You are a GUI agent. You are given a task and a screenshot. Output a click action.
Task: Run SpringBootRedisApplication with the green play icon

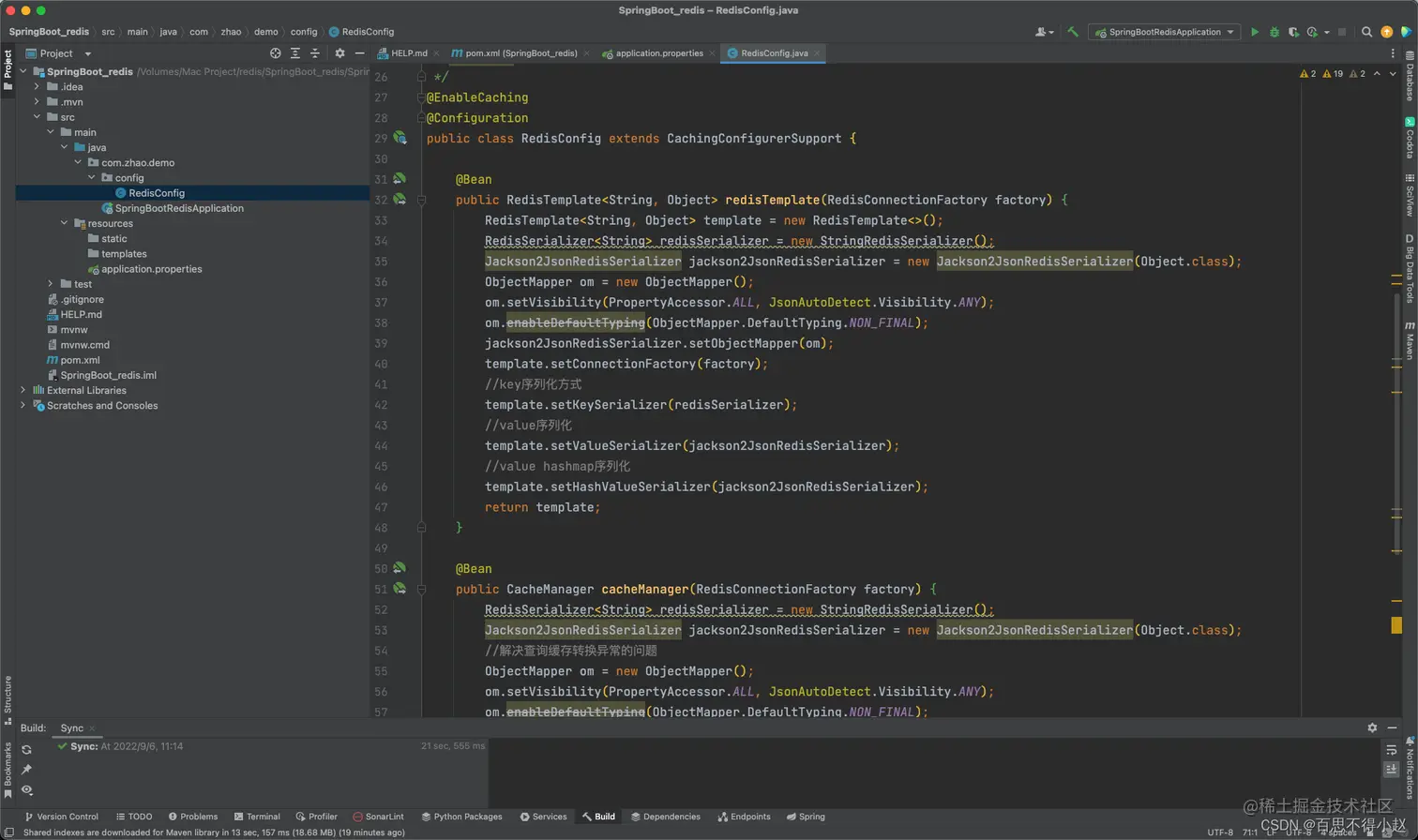tap(1255, 32)
